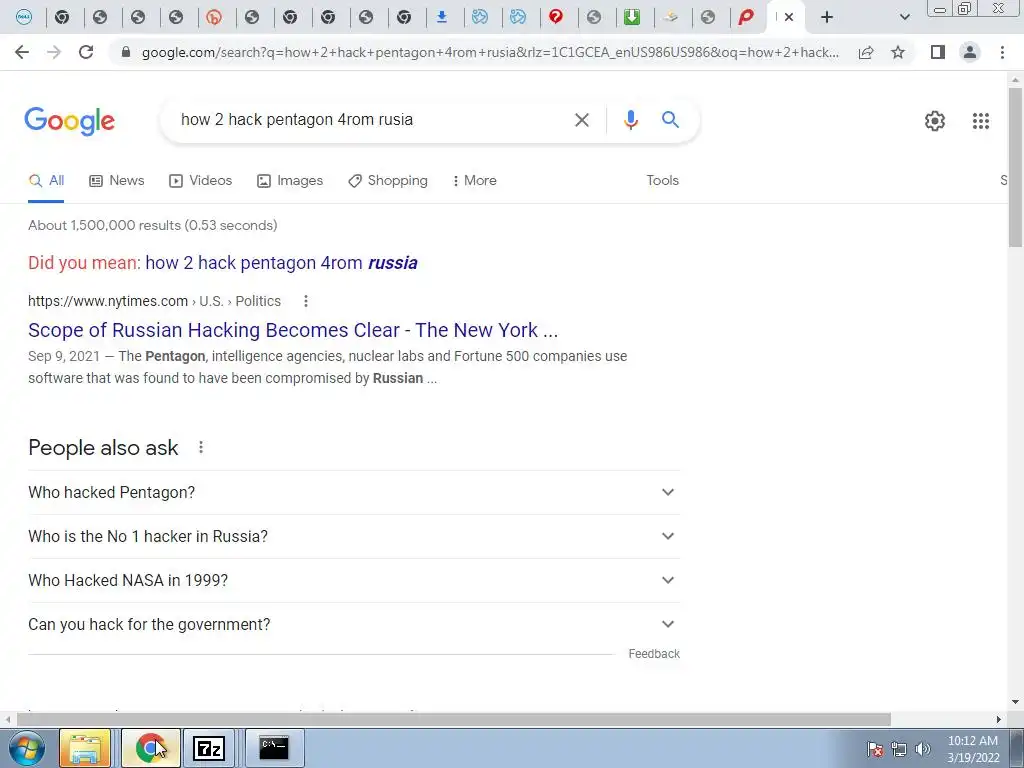Image resolution: width=1024 pixels, height=768 pixels.
Task: Click the forward navigation arrow
Action: [x=54, y=52]
